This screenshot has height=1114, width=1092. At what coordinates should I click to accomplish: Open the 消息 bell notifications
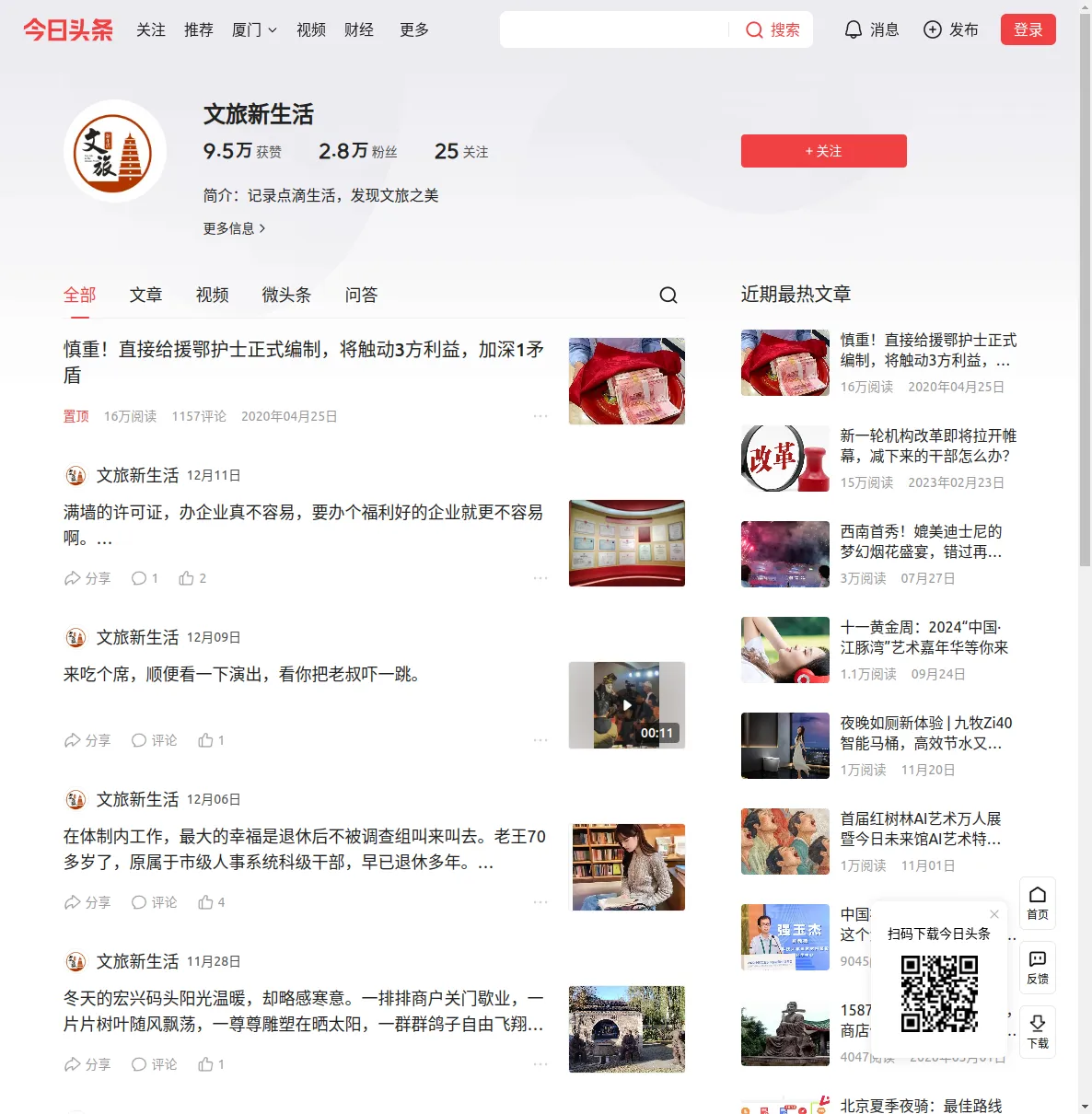(x=871, y=30)
